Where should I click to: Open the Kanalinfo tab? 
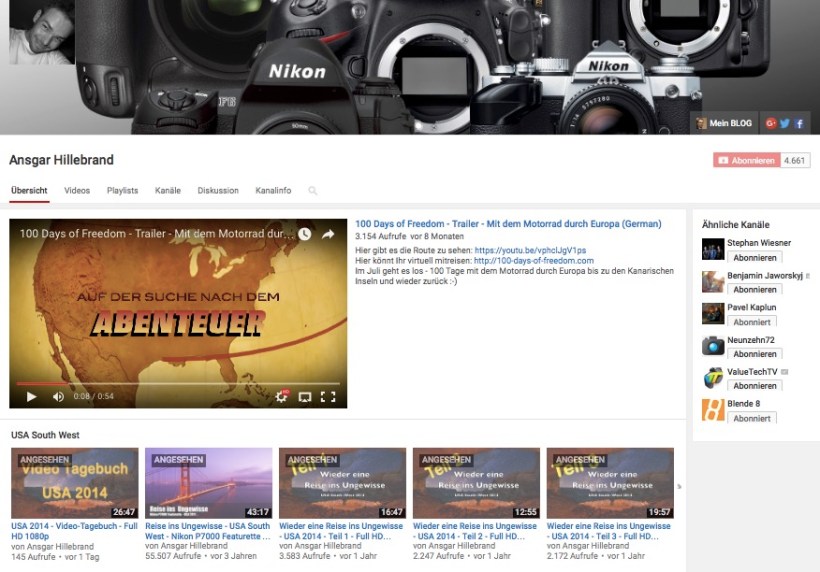tap(273, 191)
